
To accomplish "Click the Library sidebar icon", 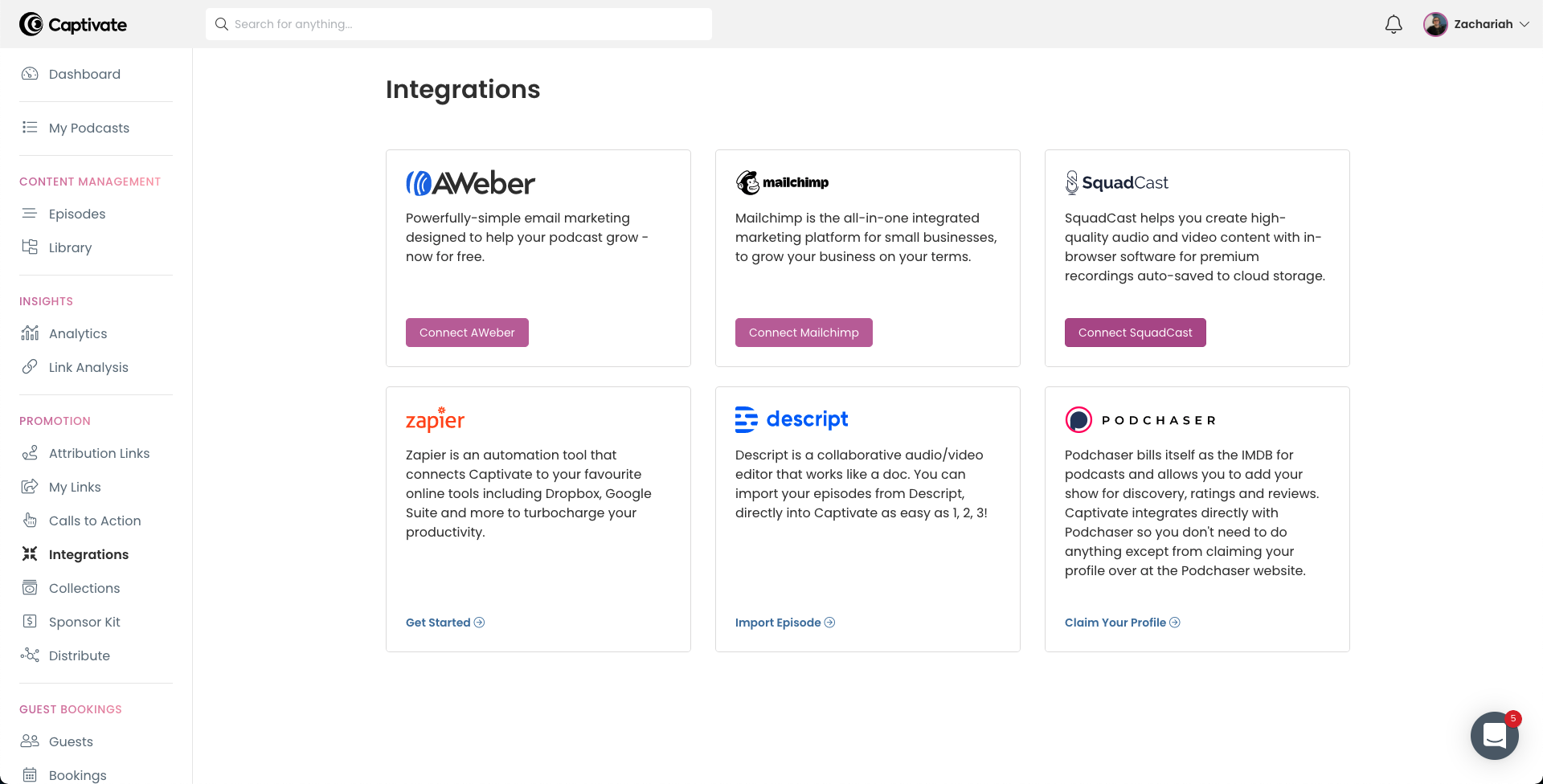I will point(30,247).
